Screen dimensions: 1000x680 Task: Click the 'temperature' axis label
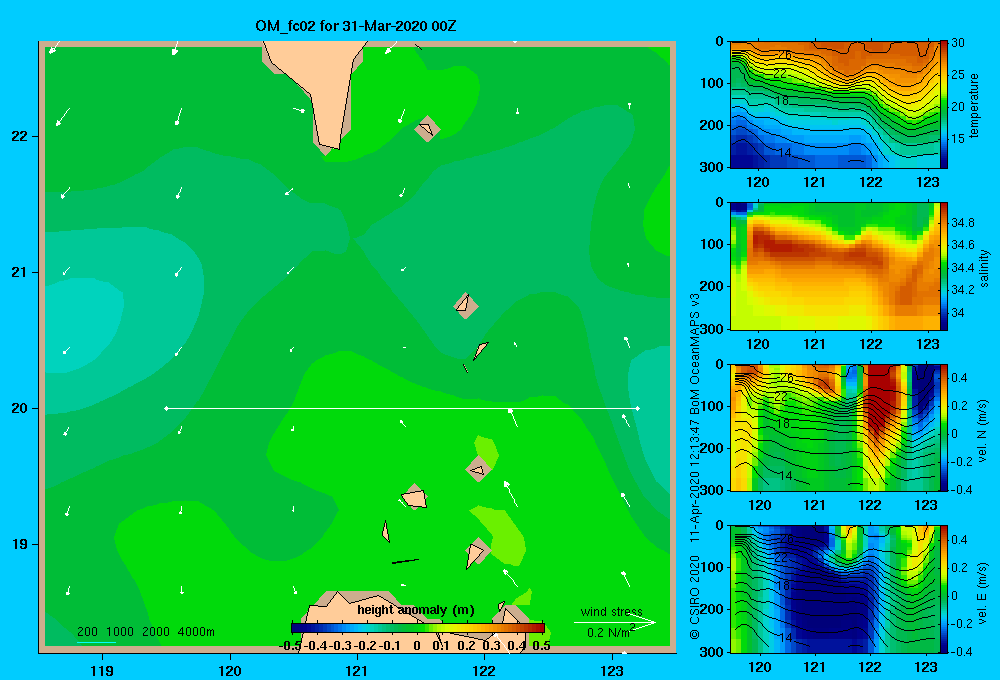974,105
